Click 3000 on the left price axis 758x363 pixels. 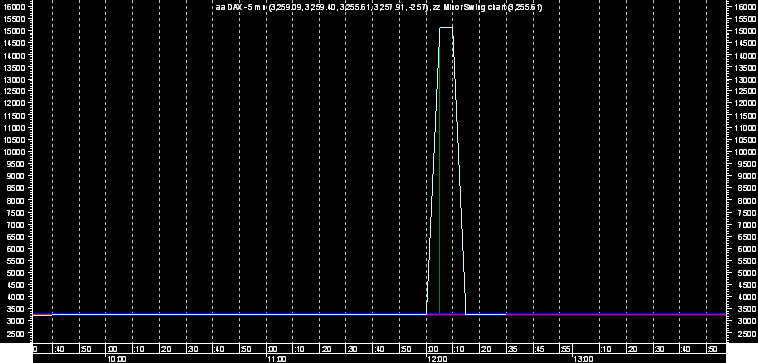point(15,321)
